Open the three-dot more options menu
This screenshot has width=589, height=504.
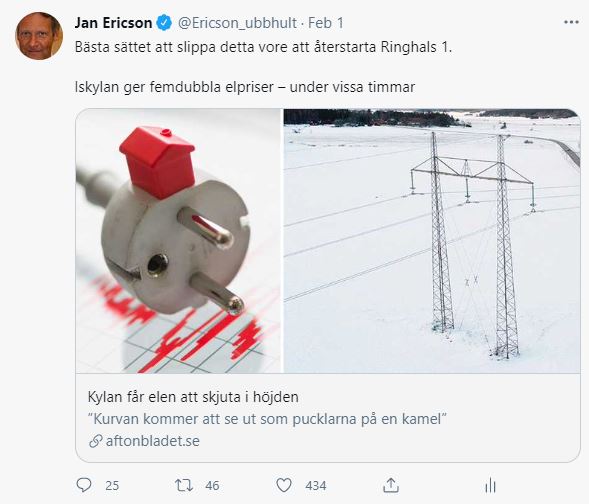pyautogui.click(x=571, y=23)
